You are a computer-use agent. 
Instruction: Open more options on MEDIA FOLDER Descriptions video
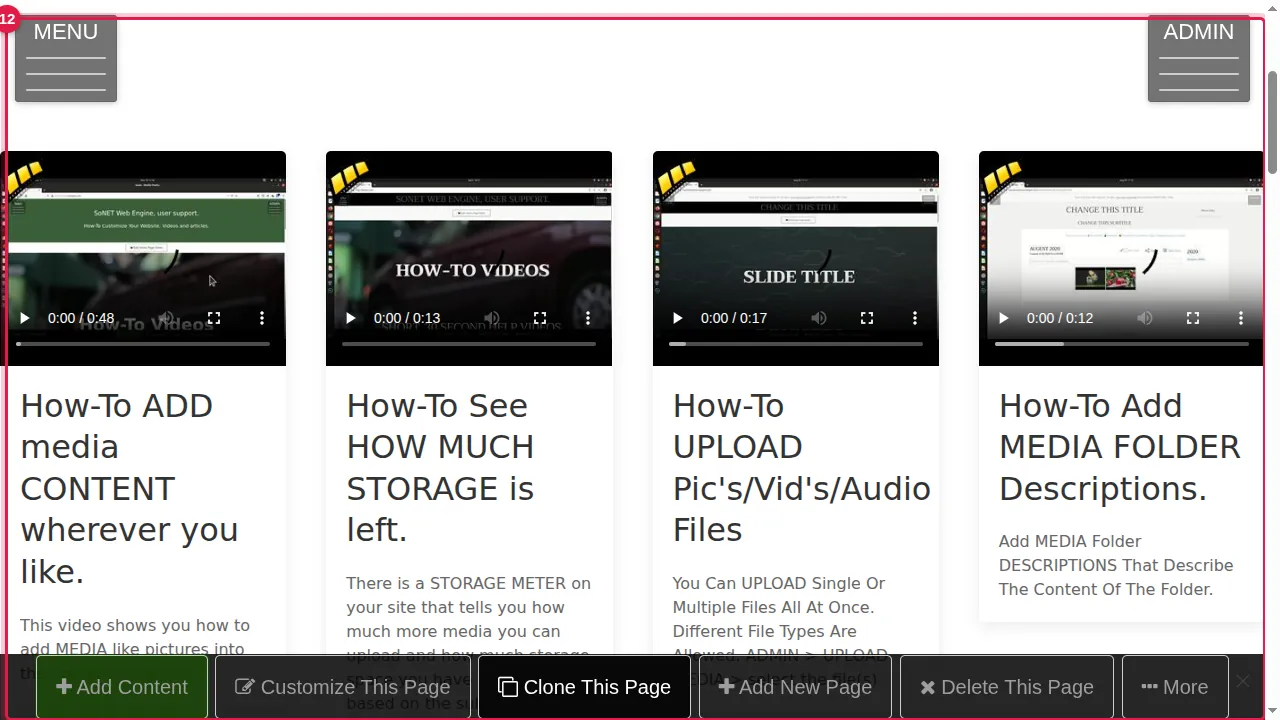pyautogui.click(x=1241, y=318)
